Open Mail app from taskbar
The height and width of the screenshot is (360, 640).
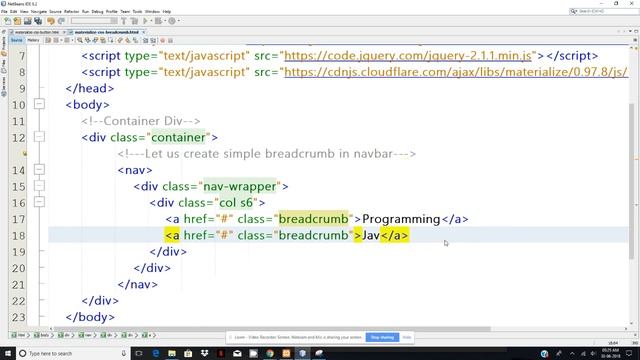(x=237, y=353)
